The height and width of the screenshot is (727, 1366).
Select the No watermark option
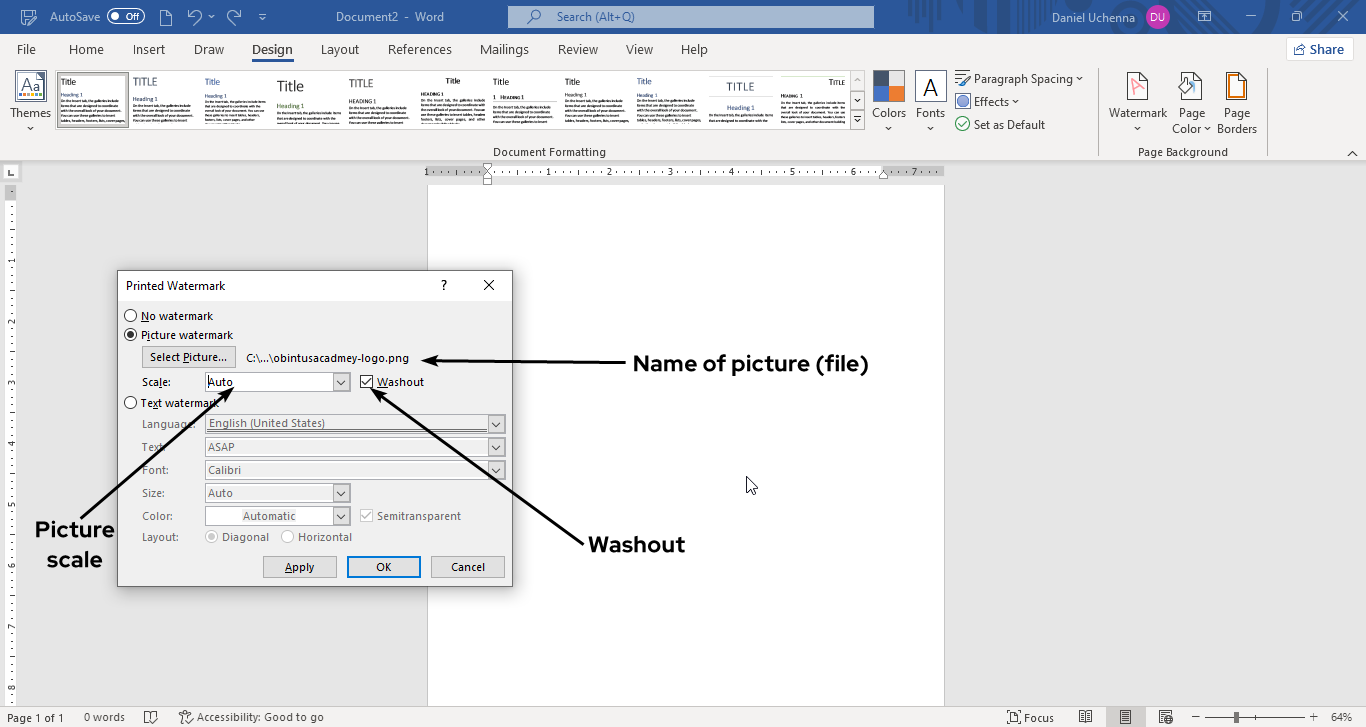[x=130, y=315]
